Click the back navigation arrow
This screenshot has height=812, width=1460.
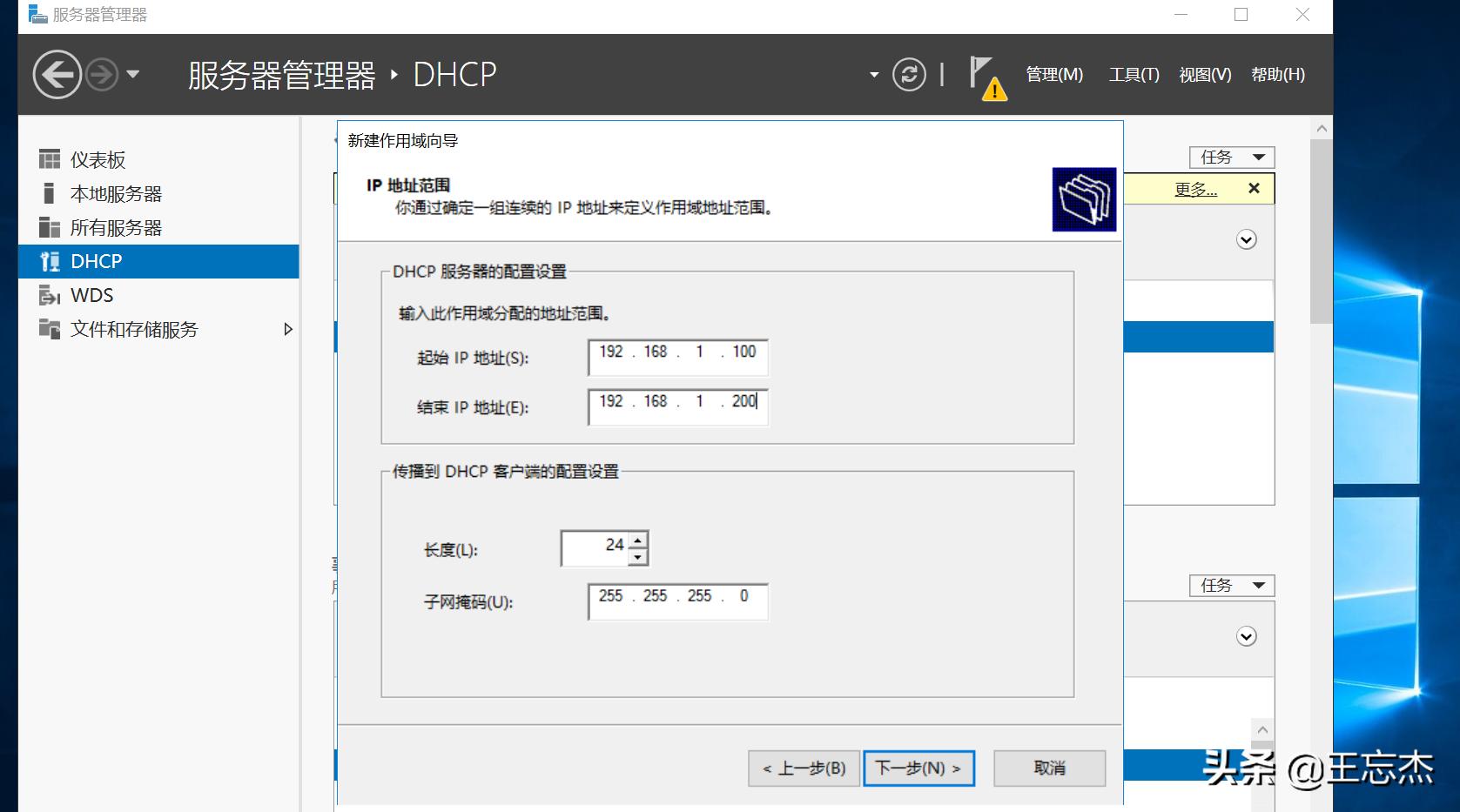[57, 75]
